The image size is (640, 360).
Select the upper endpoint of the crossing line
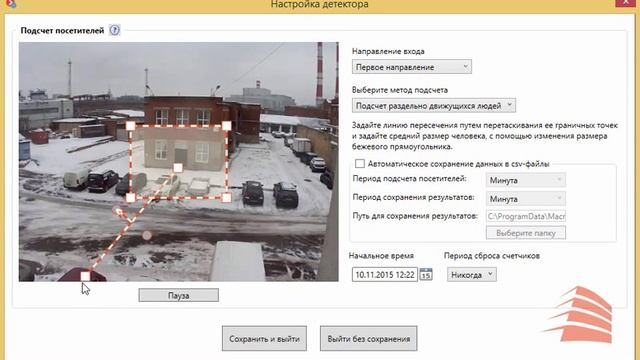tap(178, 168)
